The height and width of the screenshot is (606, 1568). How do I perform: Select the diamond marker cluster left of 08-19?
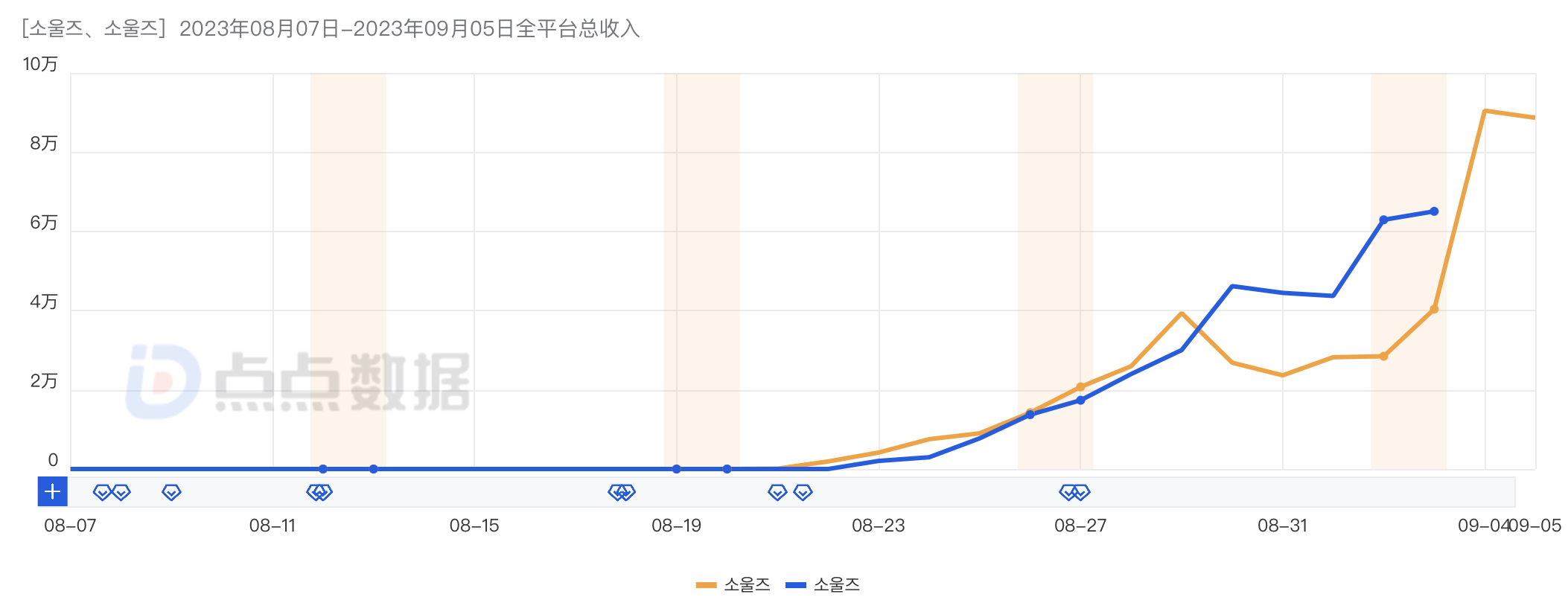click(x=622, y=492)
